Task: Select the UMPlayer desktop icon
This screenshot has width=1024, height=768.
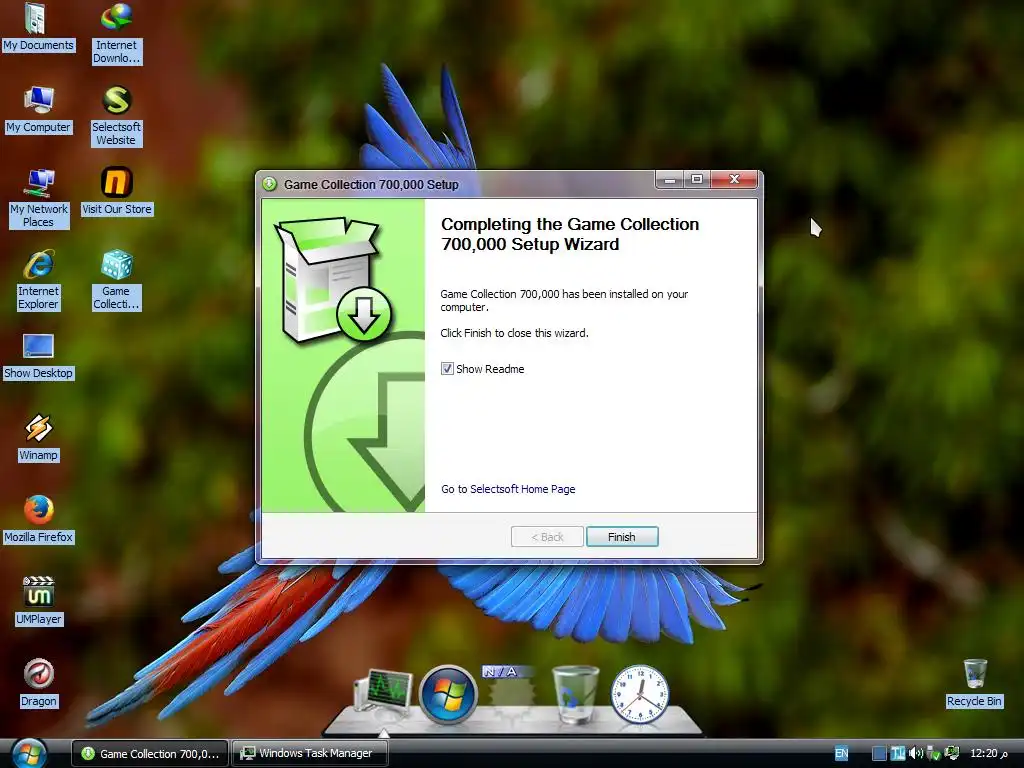Action: click(x=38, y=601)
